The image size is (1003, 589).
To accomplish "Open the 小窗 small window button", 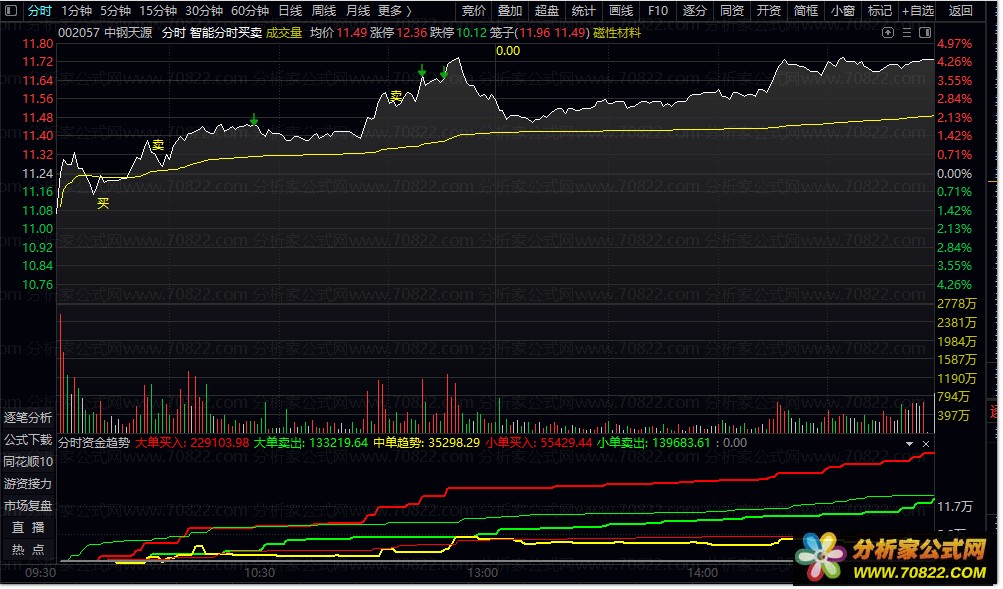I will [x=843, y=11].
